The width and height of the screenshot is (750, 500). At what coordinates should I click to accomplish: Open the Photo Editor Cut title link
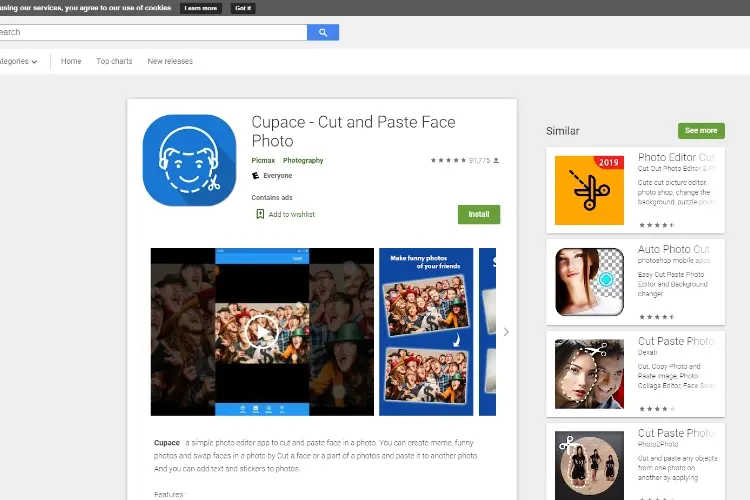(676, 157)
